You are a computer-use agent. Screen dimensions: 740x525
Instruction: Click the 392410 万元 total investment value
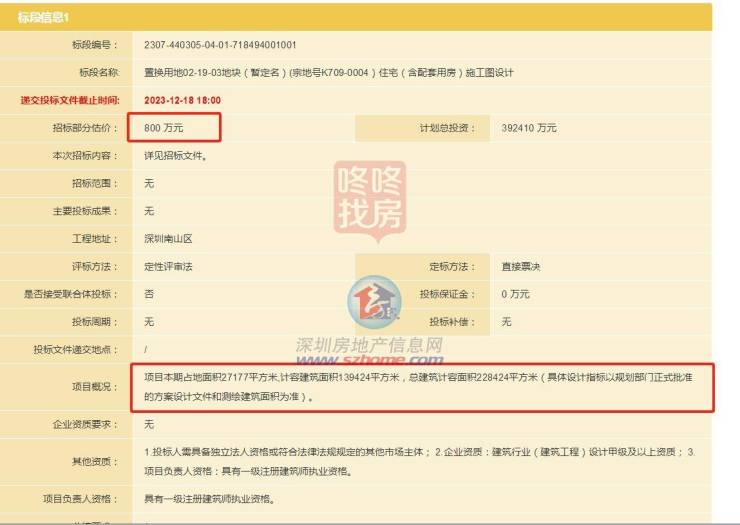coord(529,128)
